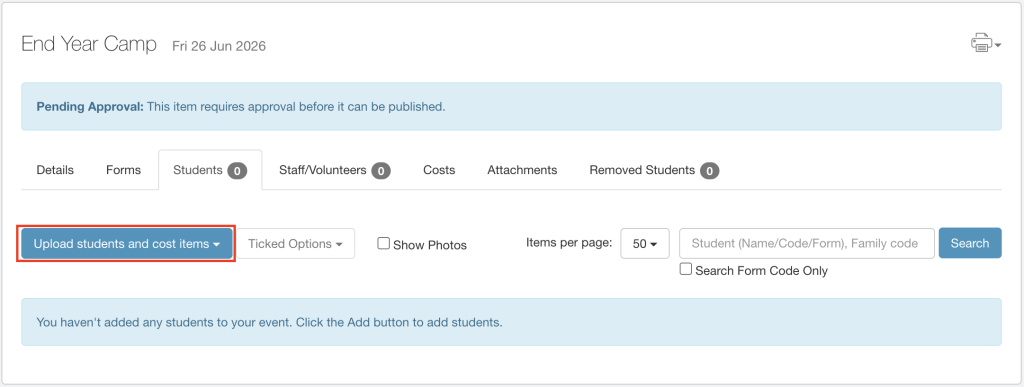Open the Ticked Options dropdown
The width and height of the screenshot is (1024, 387).
click(295, 243)
